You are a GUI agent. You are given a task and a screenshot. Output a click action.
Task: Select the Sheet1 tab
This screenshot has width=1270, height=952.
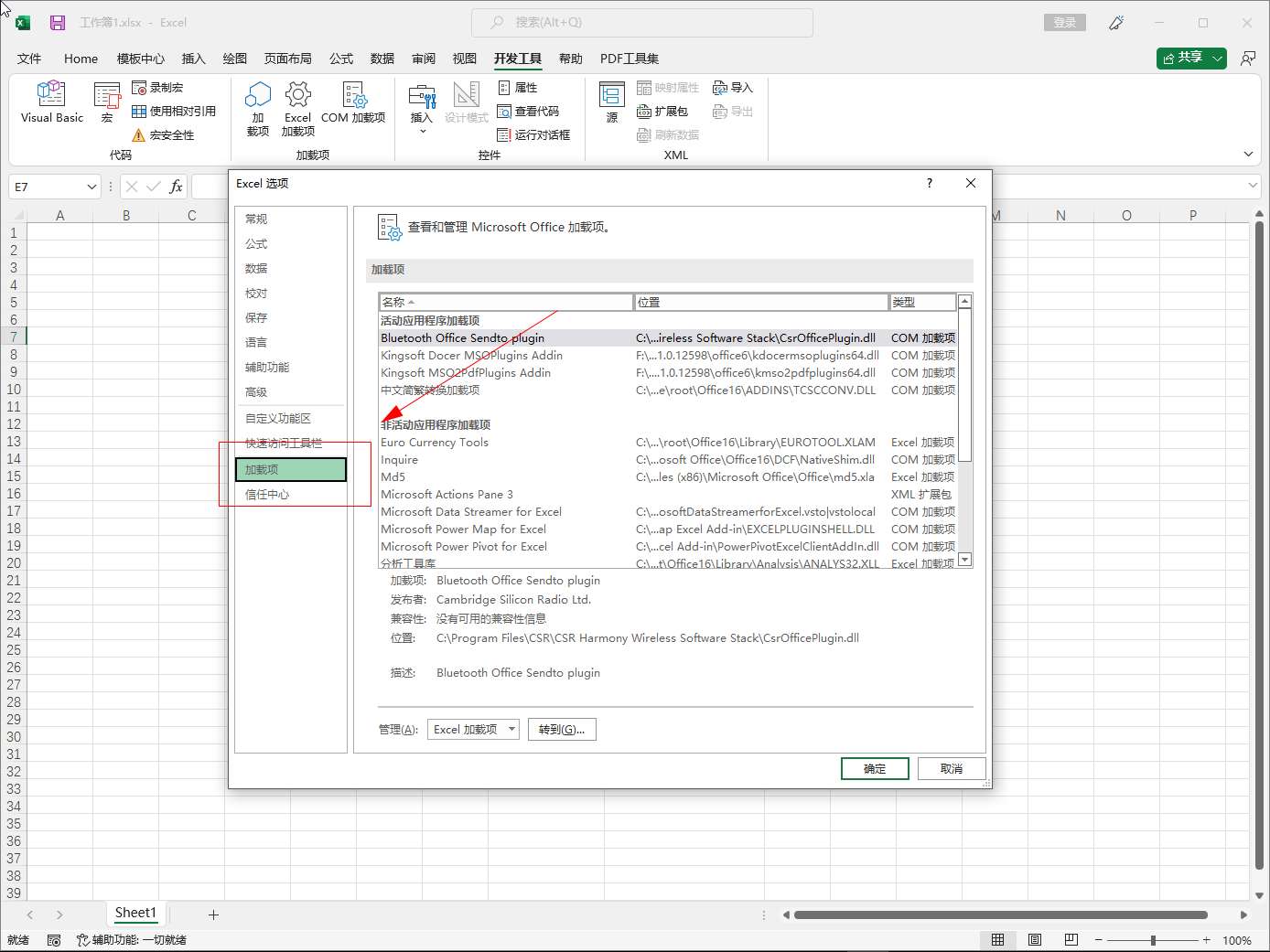(135, 913)
